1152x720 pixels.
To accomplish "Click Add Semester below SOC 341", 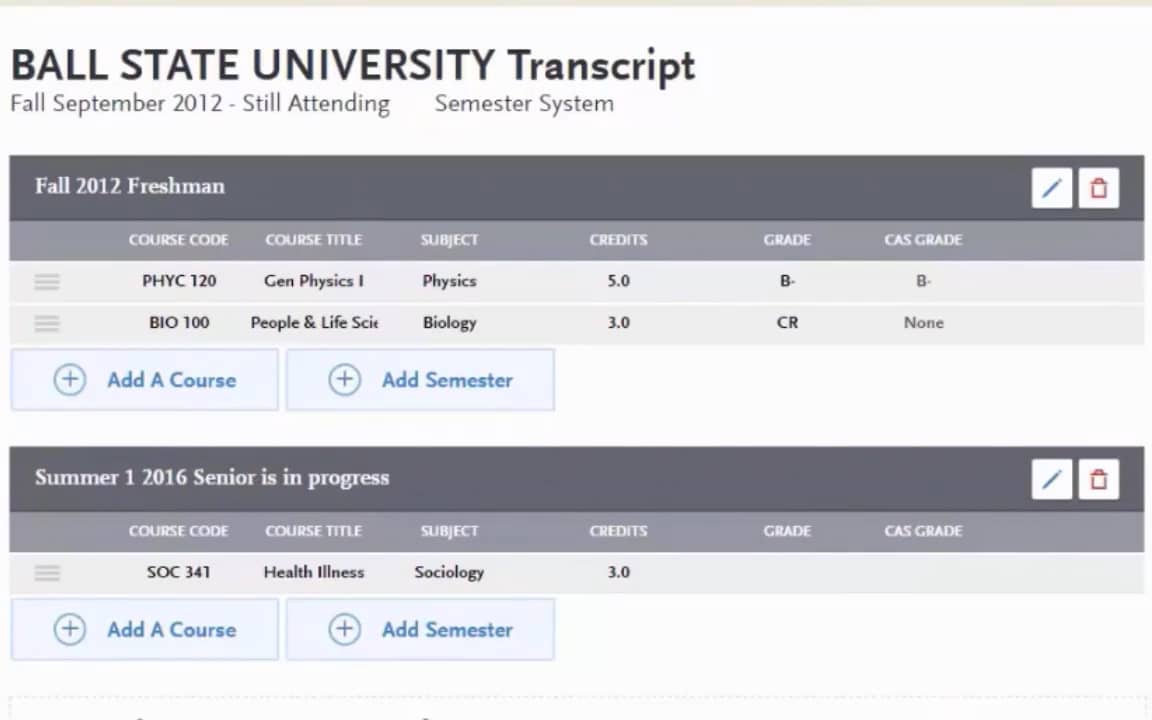I will (x=420, y=630).
